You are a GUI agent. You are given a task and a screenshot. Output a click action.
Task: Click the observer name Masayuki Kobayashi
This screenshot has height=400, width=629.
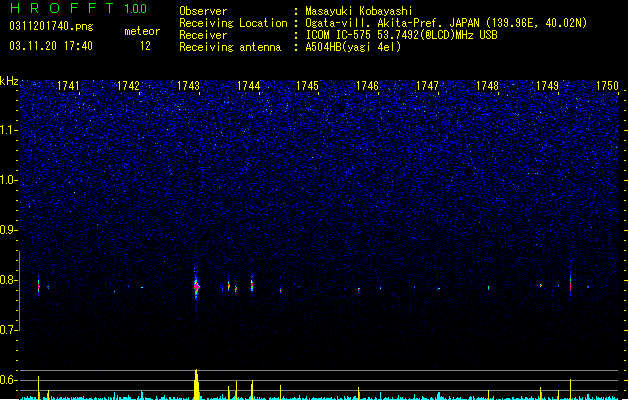pos(359,11)
